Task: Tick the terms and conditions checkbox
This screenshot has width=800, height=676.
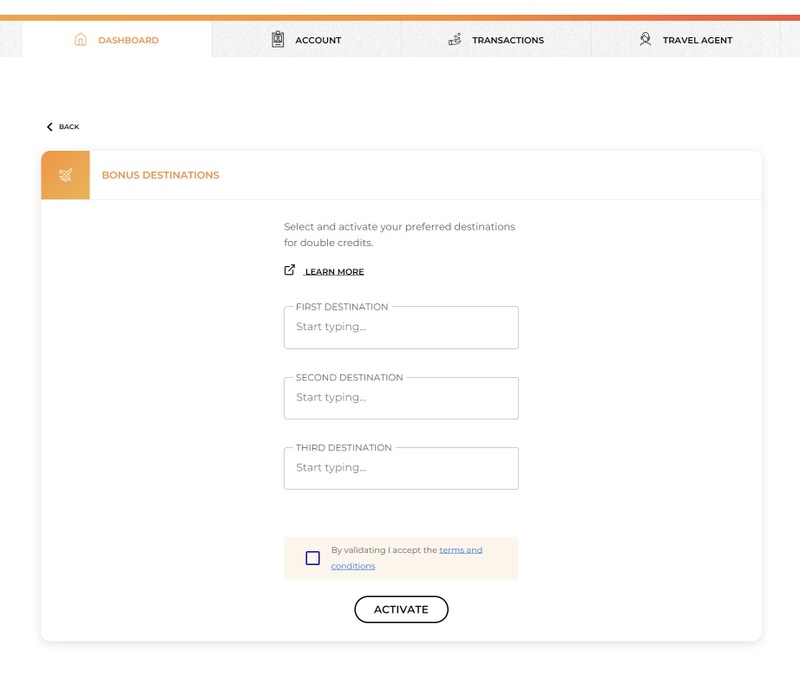Action: click(313, 558)
